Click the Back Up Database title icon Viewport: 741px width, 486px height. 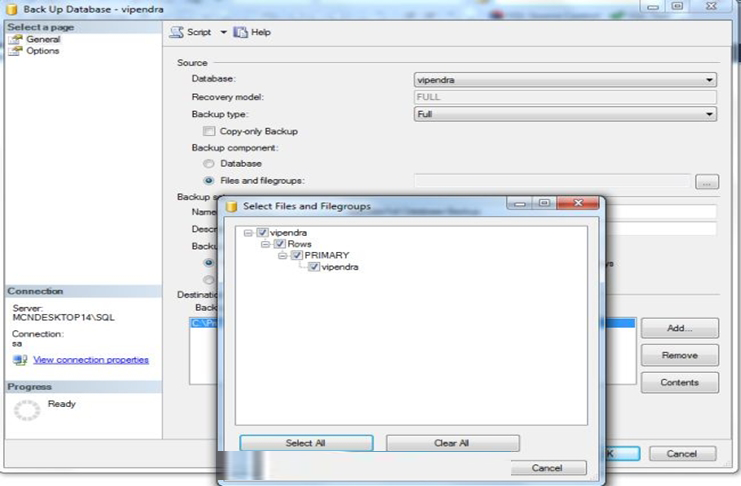click(x=12, y=8)
